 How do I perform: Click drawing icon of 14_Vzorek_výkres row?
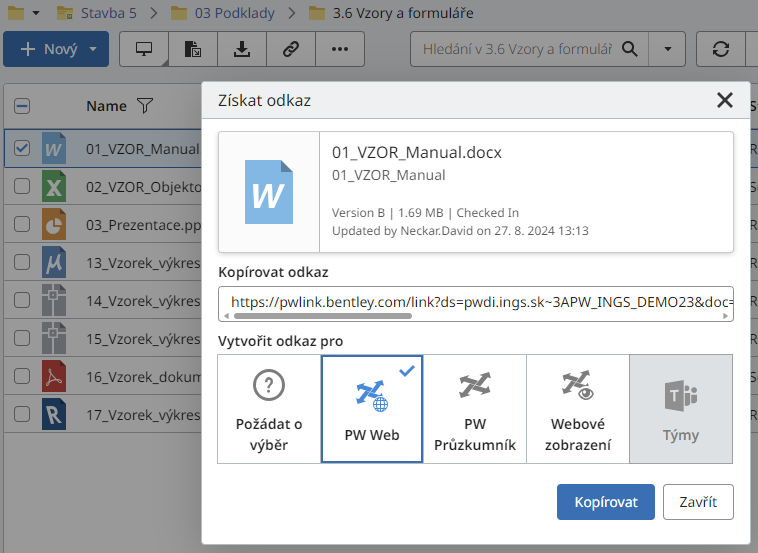(54, 300)
